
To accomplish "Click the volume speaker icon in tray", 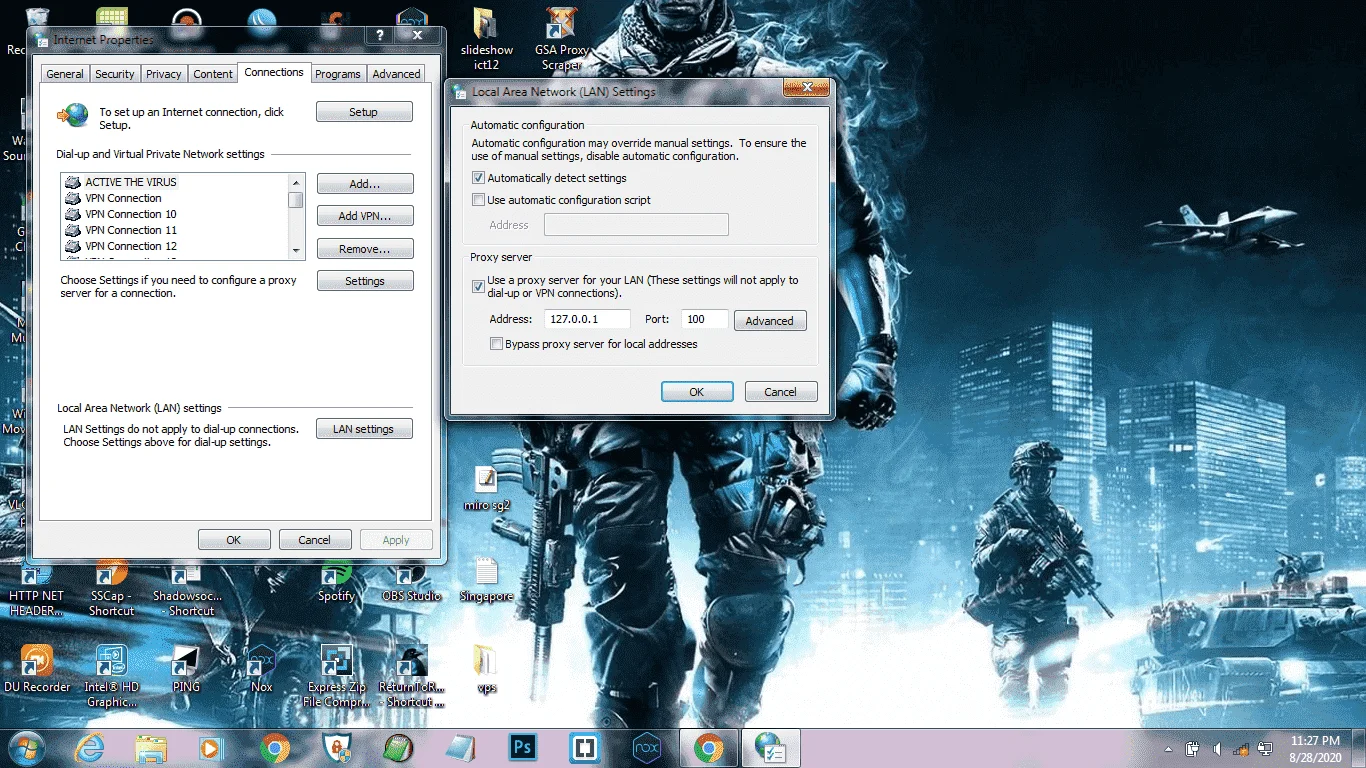I will click(x=1217, y=748).
